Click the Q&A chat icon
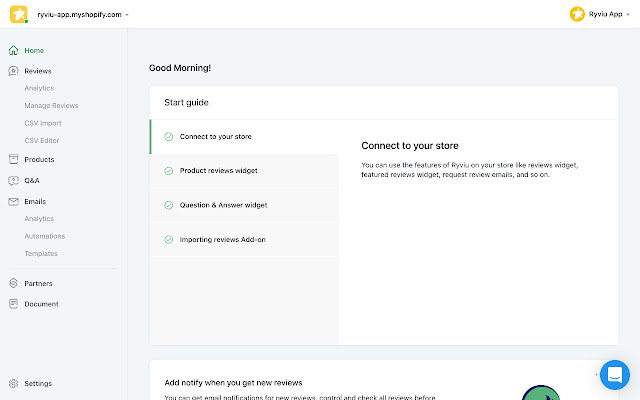 coord(13,181)
